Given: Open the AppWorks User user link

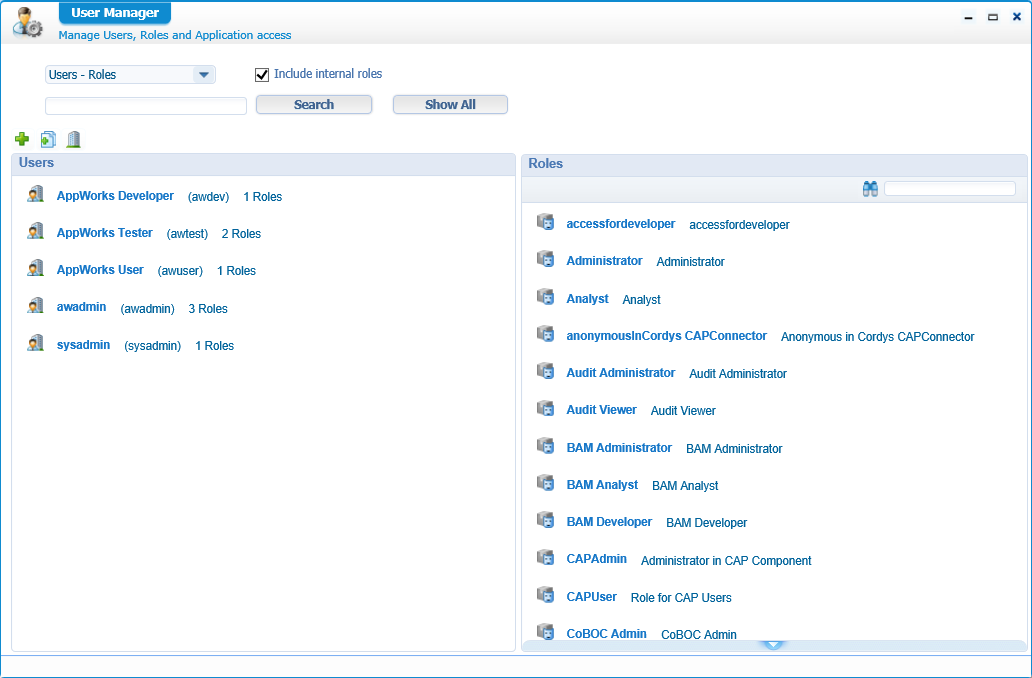Looking at the screenshot, I should (100, 270).
